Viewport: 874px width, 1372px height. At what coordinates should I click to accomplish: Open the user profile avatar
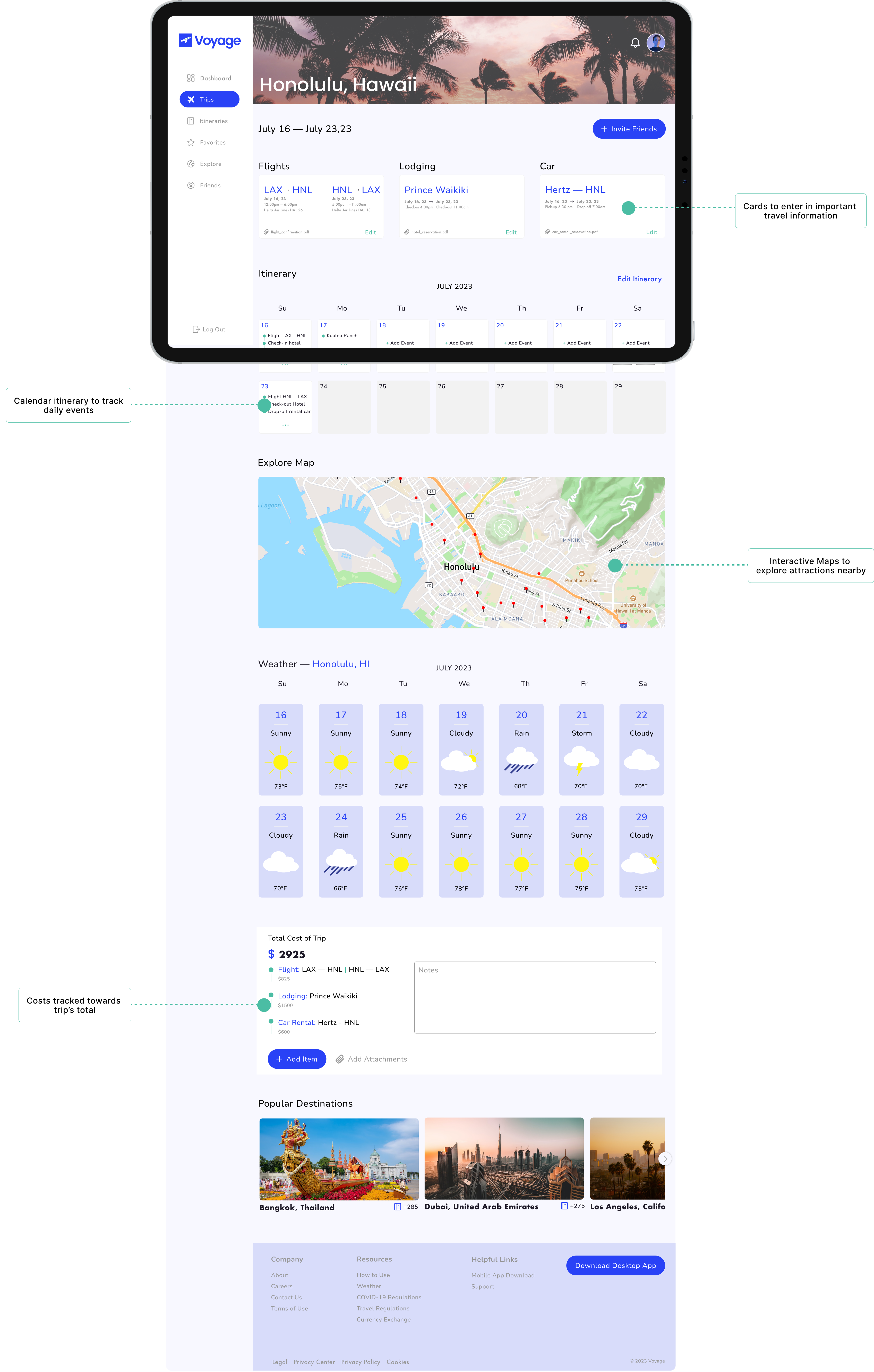(656, 43)
